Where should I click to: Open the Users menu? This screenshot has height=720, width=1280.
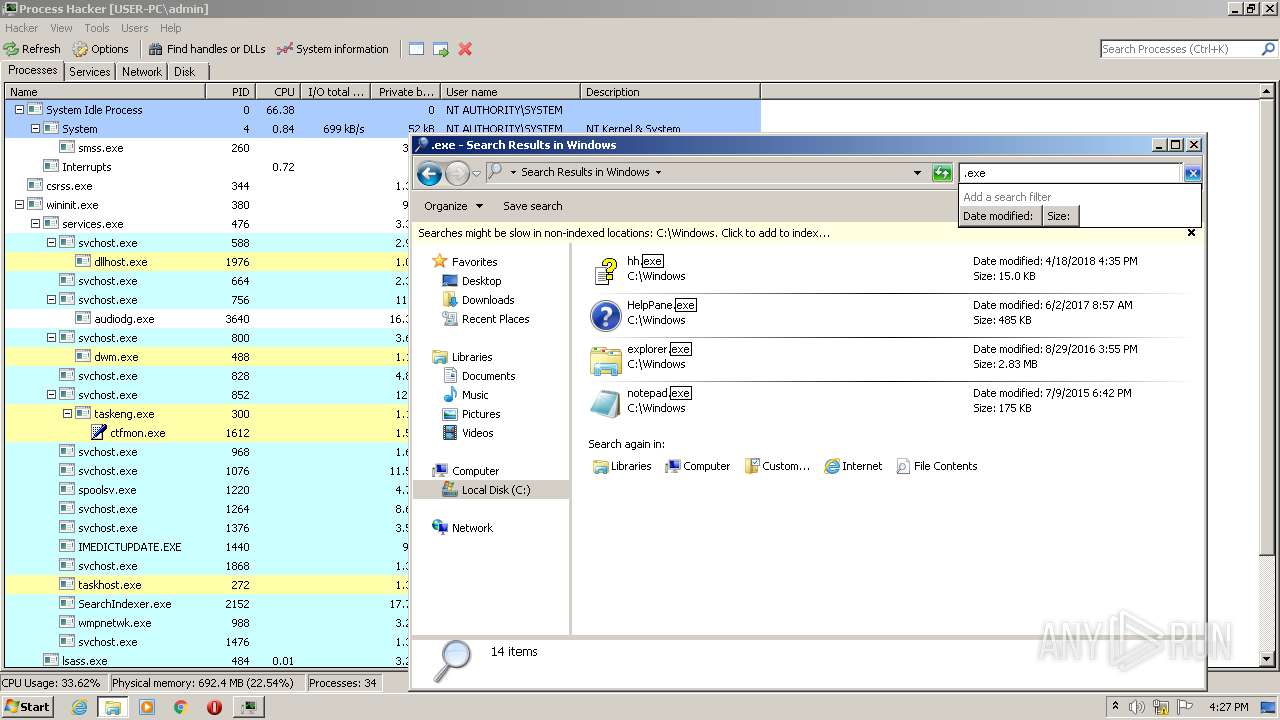135,28
